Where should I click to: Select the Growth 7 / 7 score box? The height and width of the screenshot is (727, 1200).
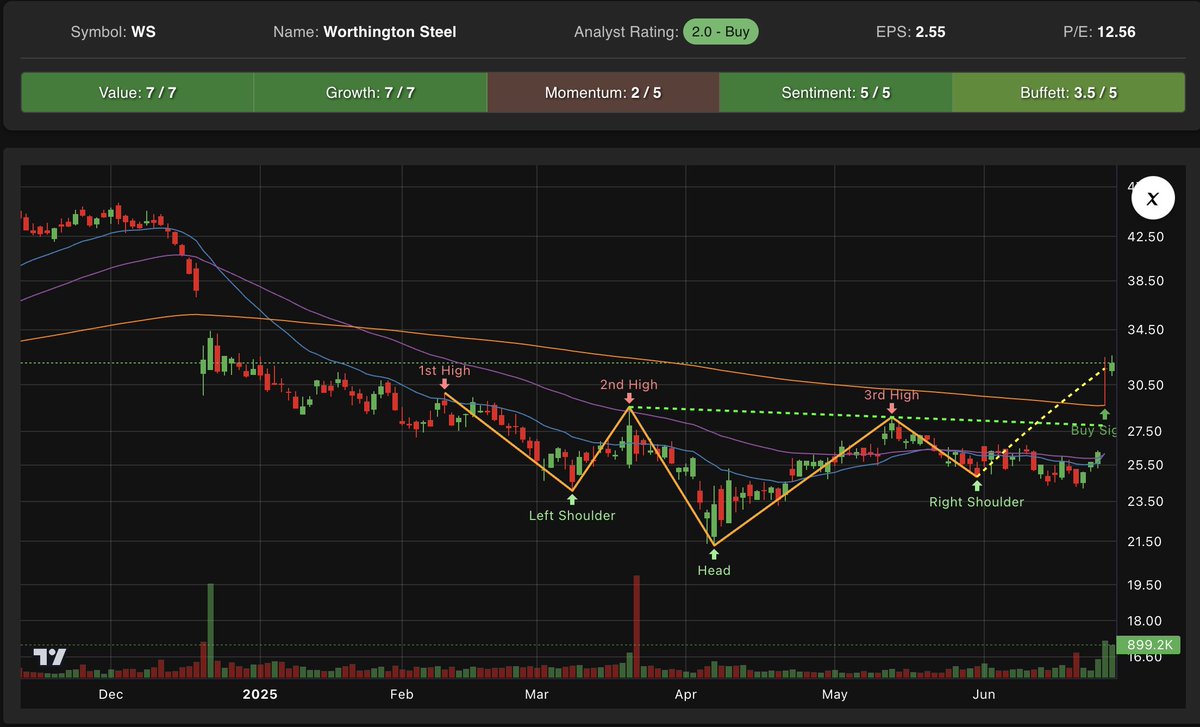(370, 92)
